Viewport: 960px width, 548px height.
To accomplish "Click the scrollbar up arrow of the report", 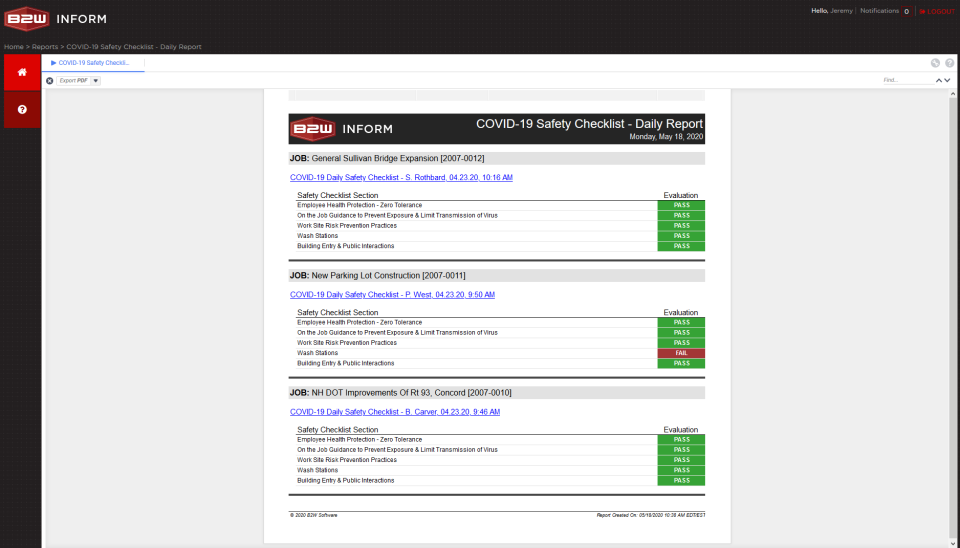I will [953, 94].
